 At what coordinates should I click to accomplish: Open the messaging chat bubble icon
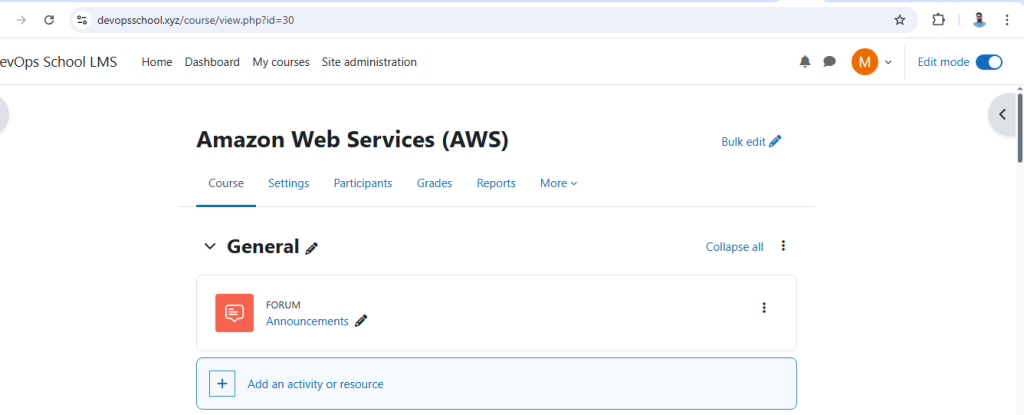(829, 61)
